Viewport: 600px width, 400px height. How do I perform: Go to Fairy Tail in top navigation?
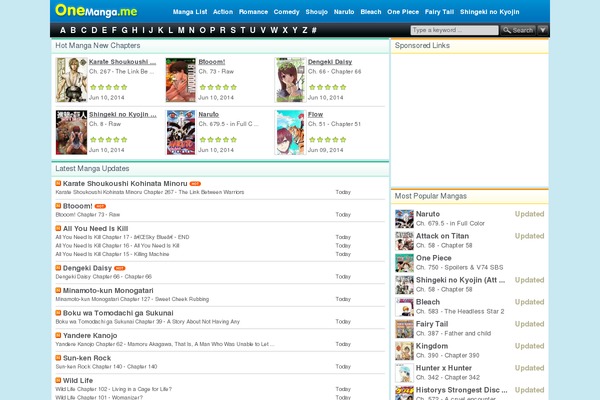[x=439, y=12]
